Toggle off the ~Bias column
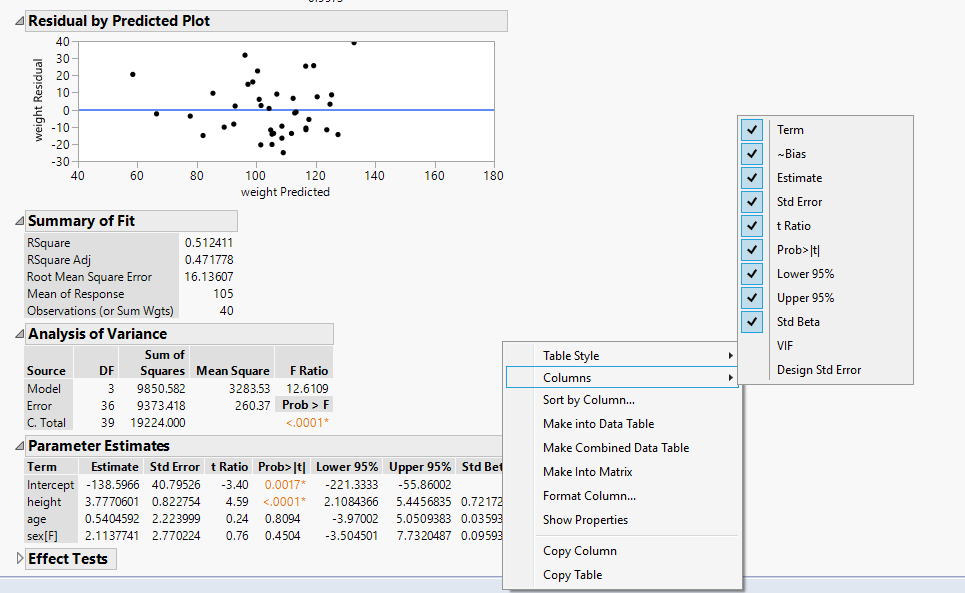The width and height of the screenshot is (965, 593). pyautogui.click(x=753, y=154)
